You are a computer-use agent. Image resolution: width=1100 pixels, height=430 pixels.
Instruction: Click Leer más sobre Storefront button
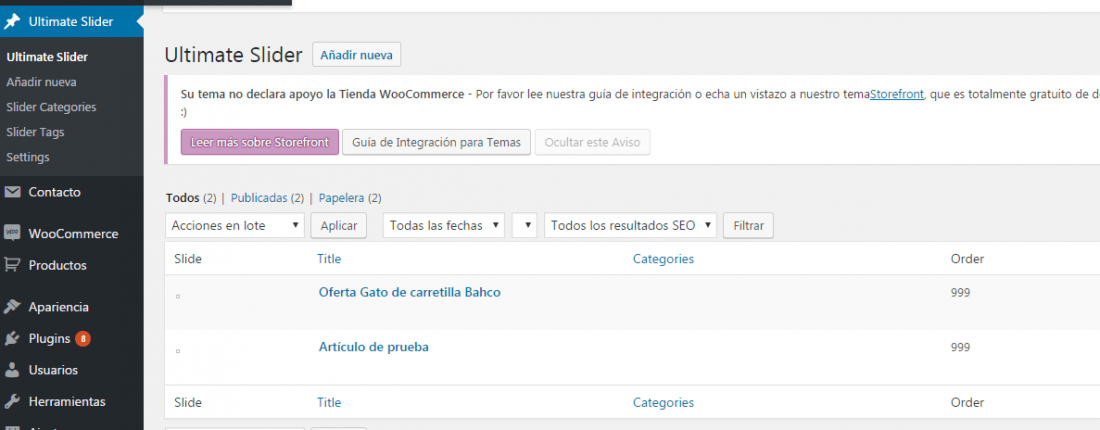click(260, 142)
